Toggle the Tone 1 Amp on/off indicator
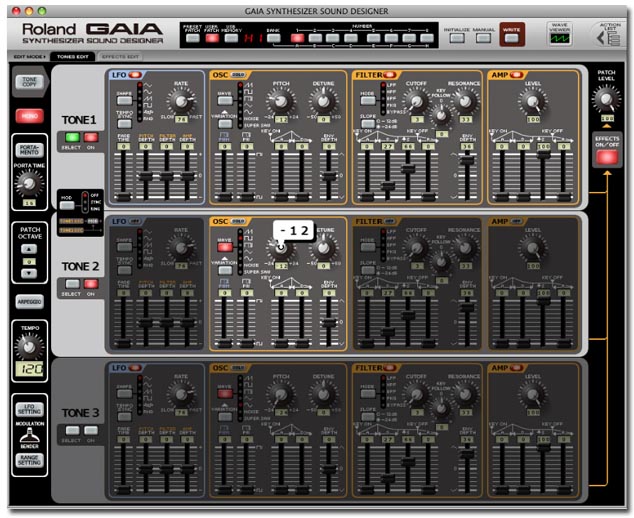634x518 pixels. pos(516,75)
